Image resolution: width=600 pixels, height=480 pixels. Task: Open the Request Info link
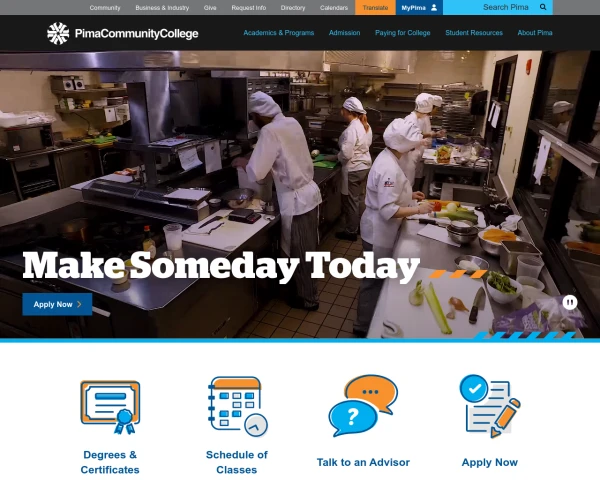point(249,8)
